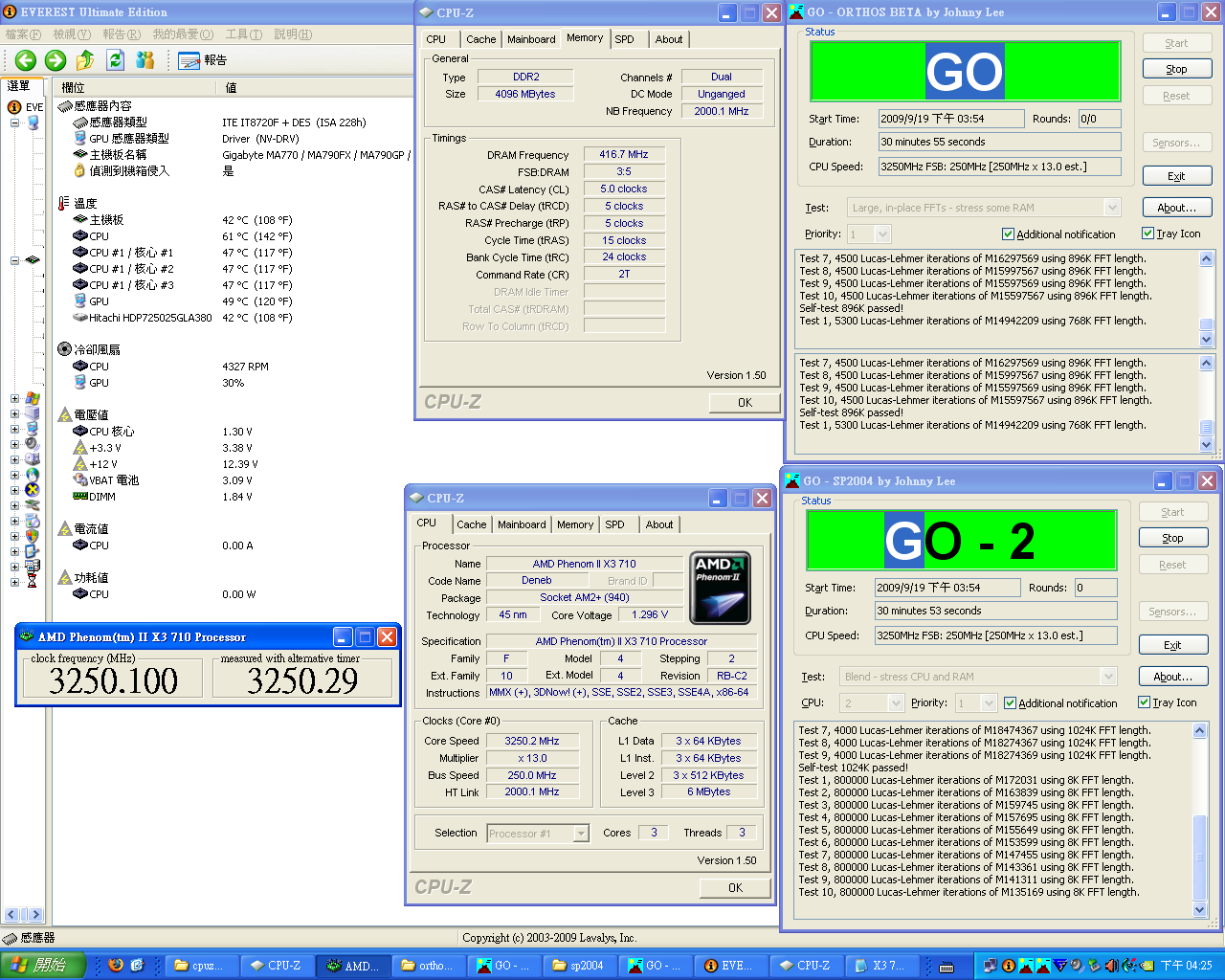Click the lock icon beside 偵測到機箱侵入

coord(80,170)
